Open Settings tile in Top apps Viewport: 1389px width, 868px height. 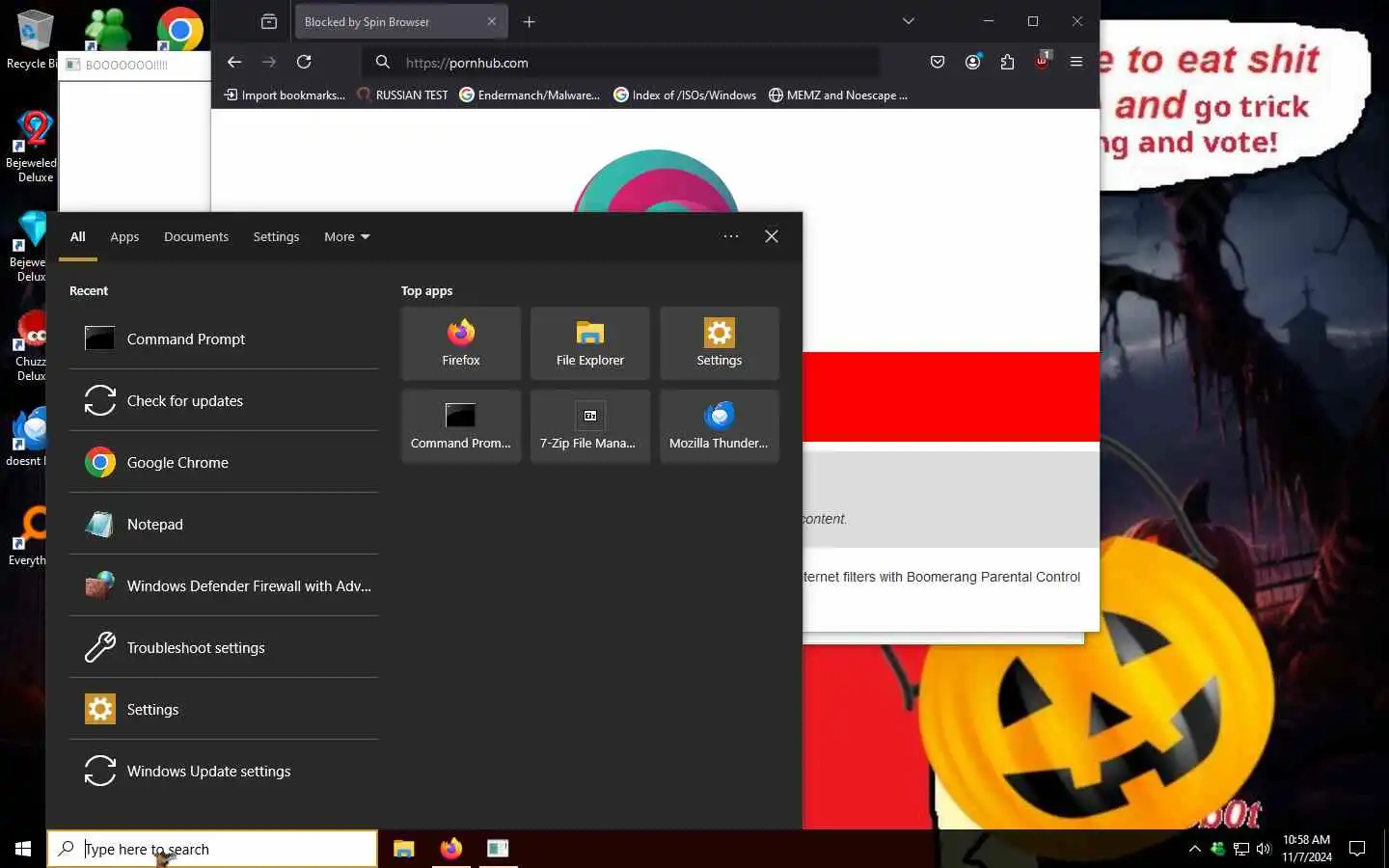pos(720,343)
